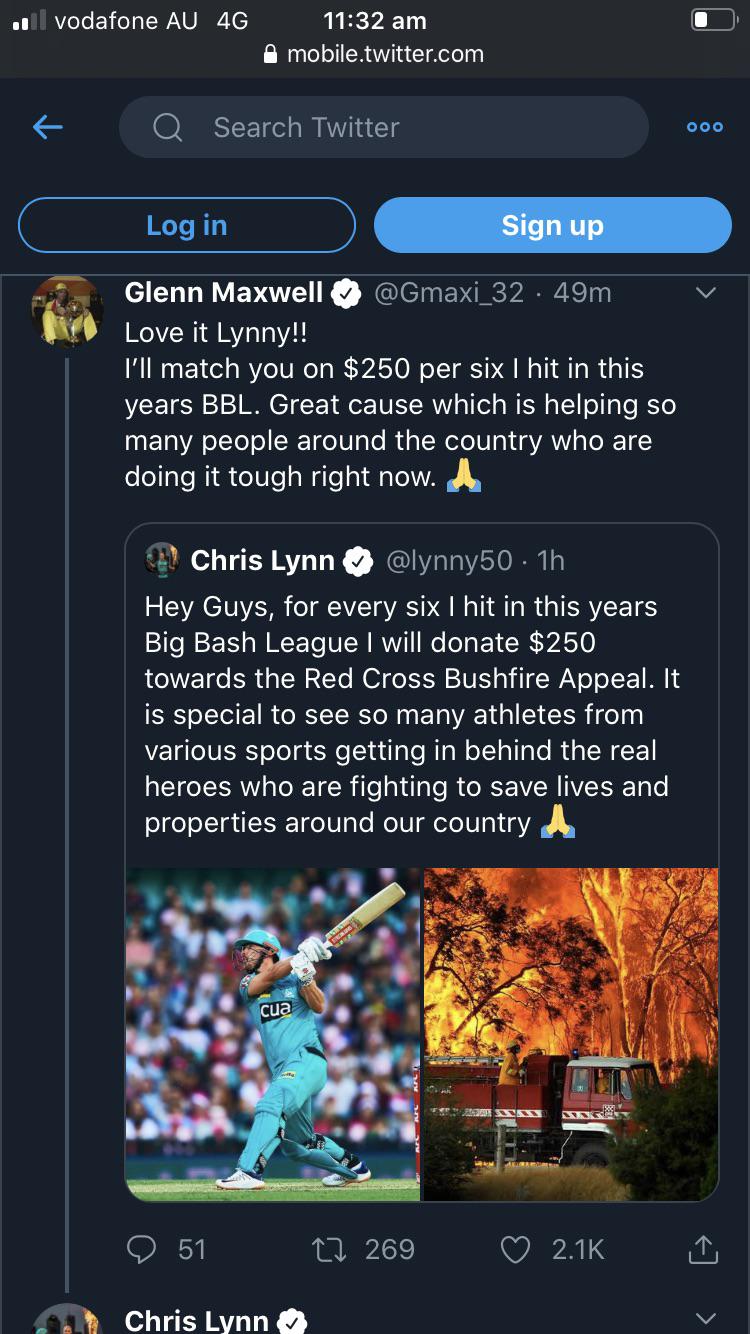
Task: Open the more options three-dots icon
Action: pos(704,127)
